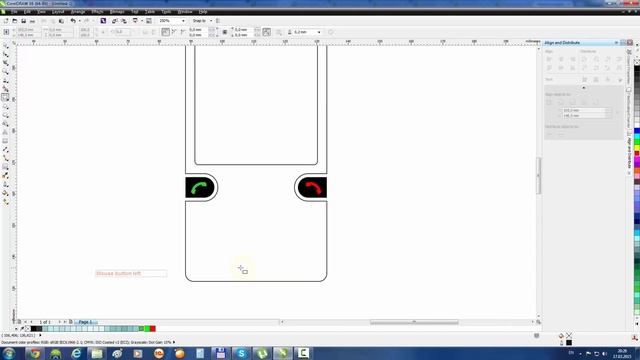Open the Effects menu
This screenshot has width=640, height=360.
pyautogui.click(x=97, y=12)
